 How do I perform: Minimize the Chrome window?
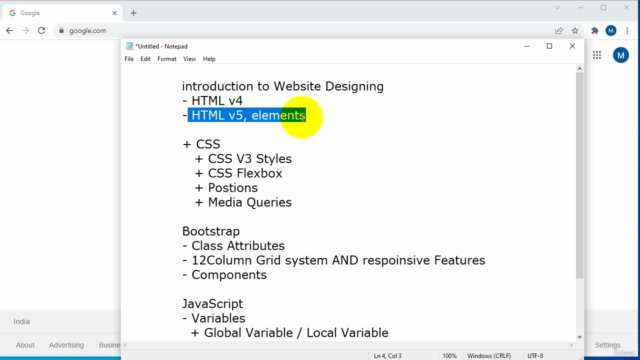pyautogui.click(x=580, y=8)
